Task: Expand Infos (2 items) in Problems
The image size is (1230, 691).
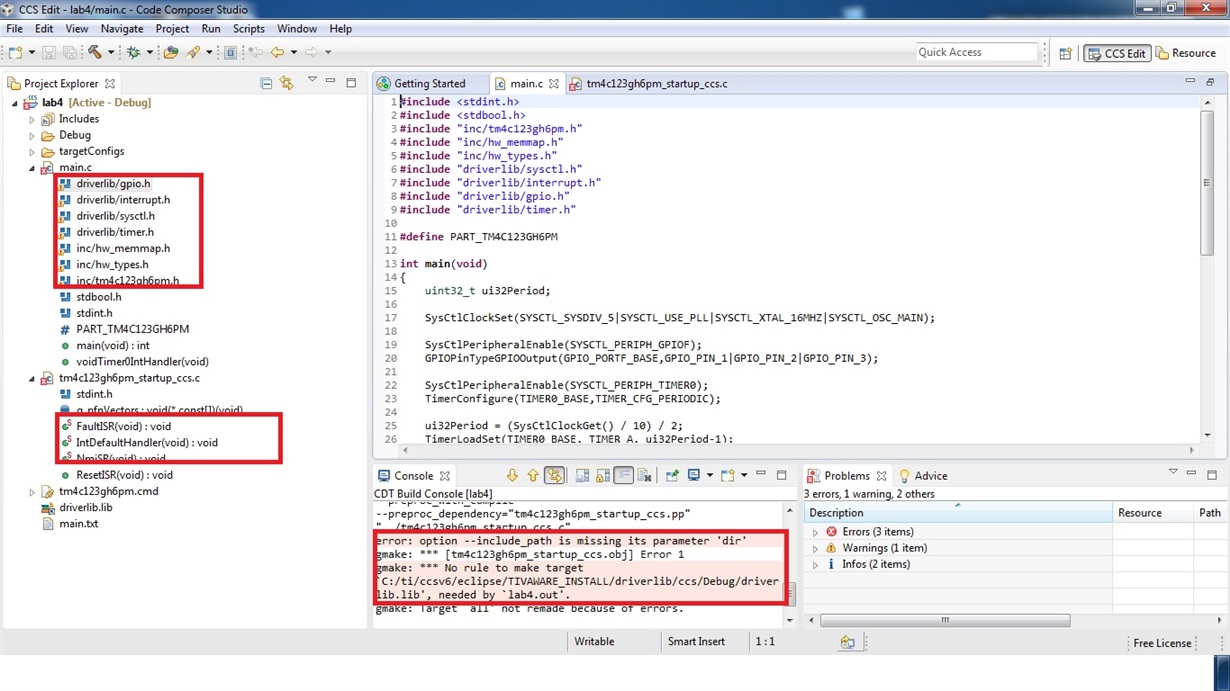Action: click(x=815, y=564)
